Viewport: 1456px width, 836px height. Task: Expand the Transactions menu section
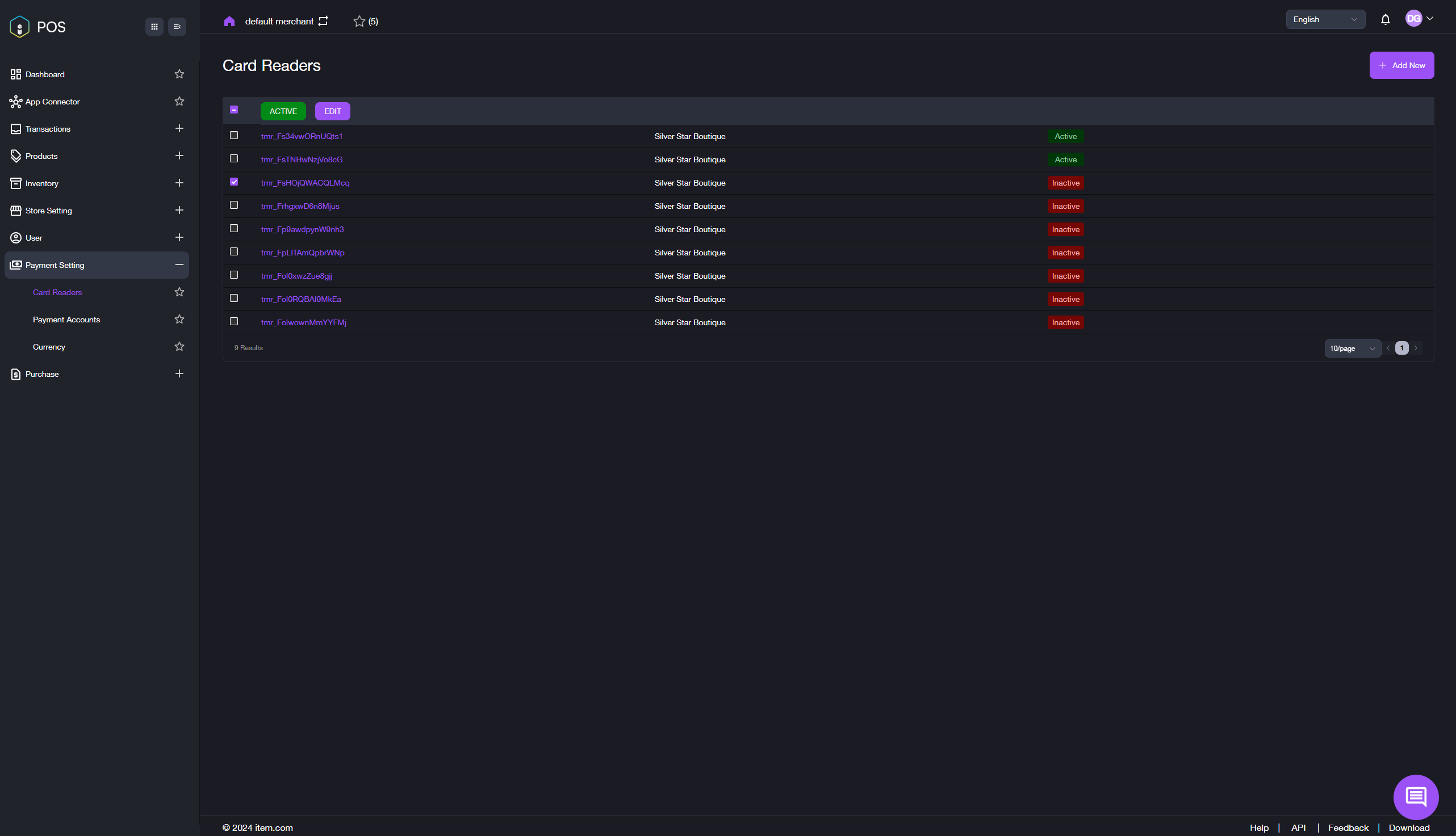tap(179, 129)
